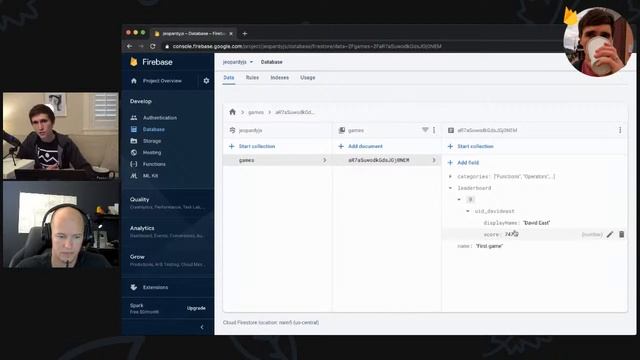Click the Extensions icon

pos(134,287)
